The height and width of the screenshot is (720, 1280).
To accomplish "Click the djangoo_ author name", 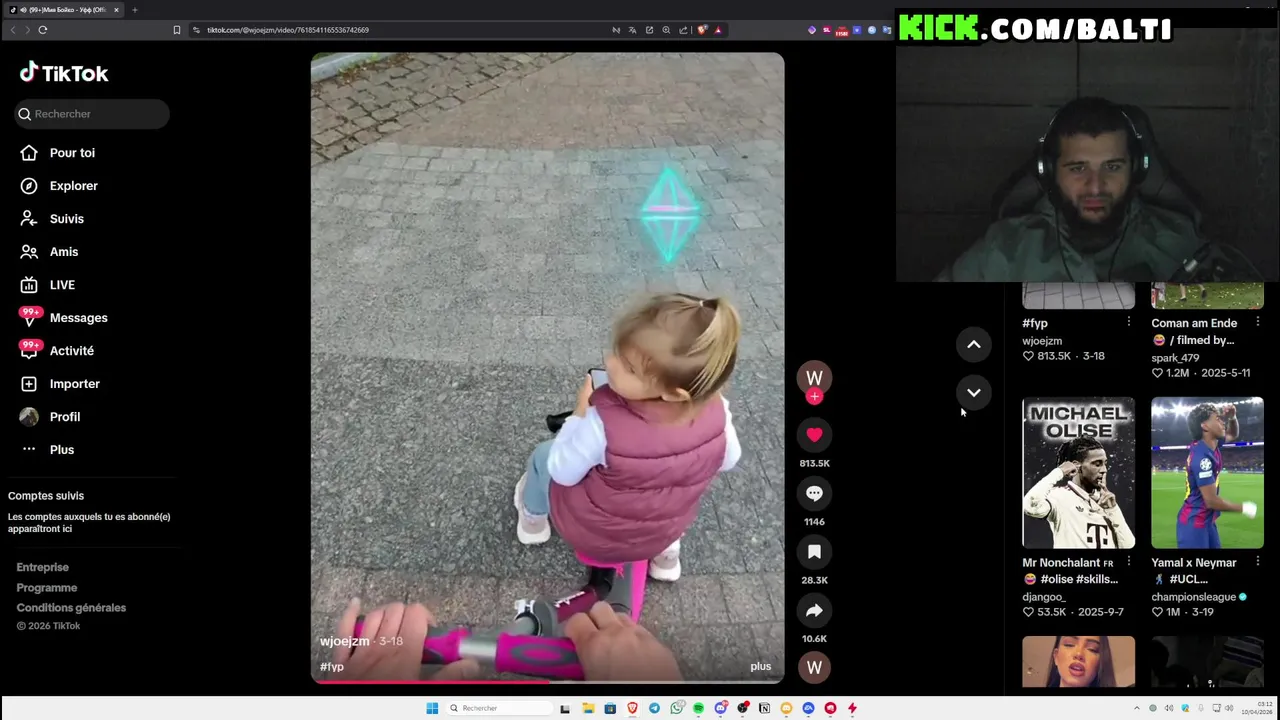I will click(x=1044, y=597).
